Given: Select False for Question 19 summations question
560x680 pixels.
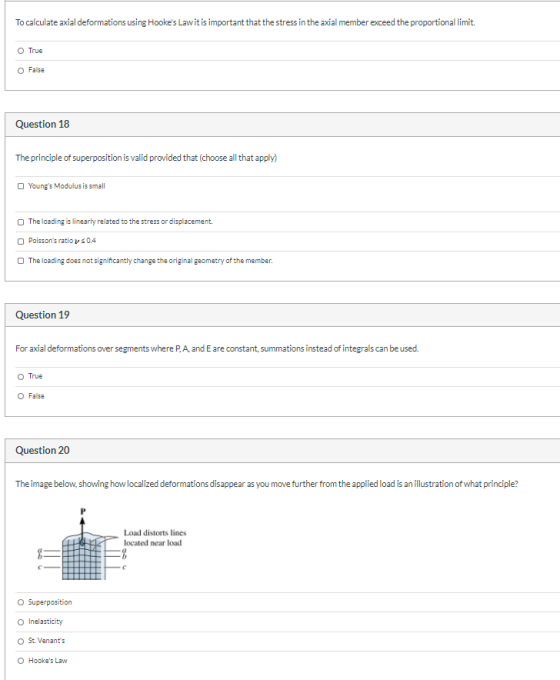Looking at the screenshot, I should (20, 396).
